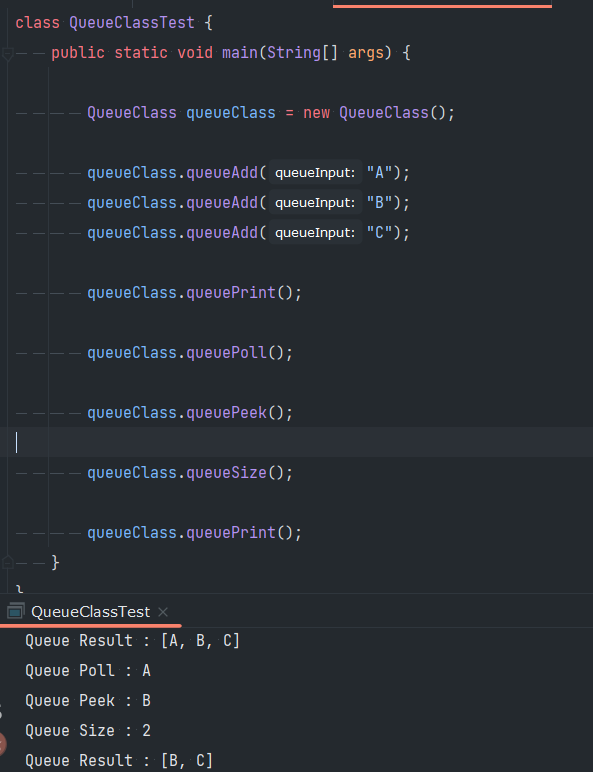
Task: Click the queueInput hint before "C"
Action: (x=315, y=233)
